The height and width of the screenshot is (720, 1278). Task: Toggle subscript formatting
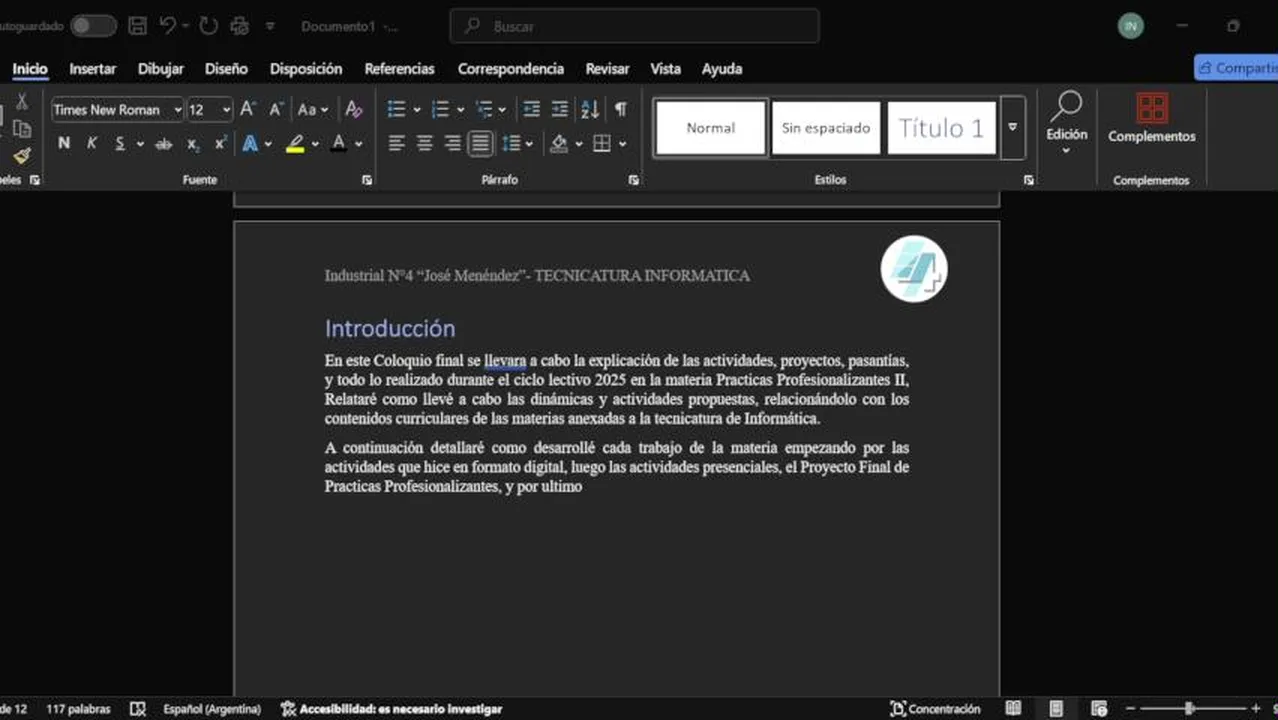pos(193,144)
